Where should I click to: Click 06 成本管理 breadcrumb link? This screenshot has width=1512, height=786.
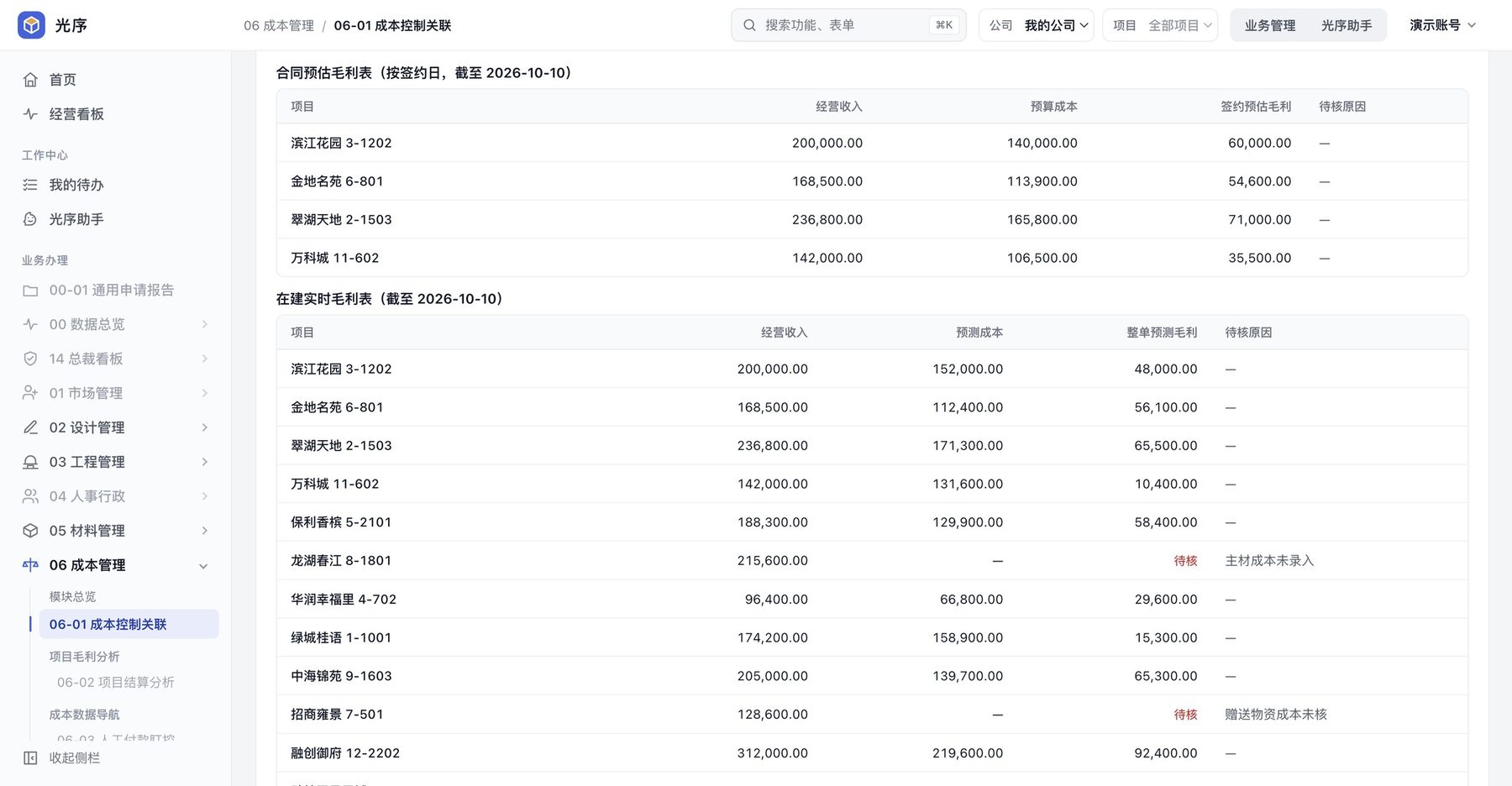point(279,26)
